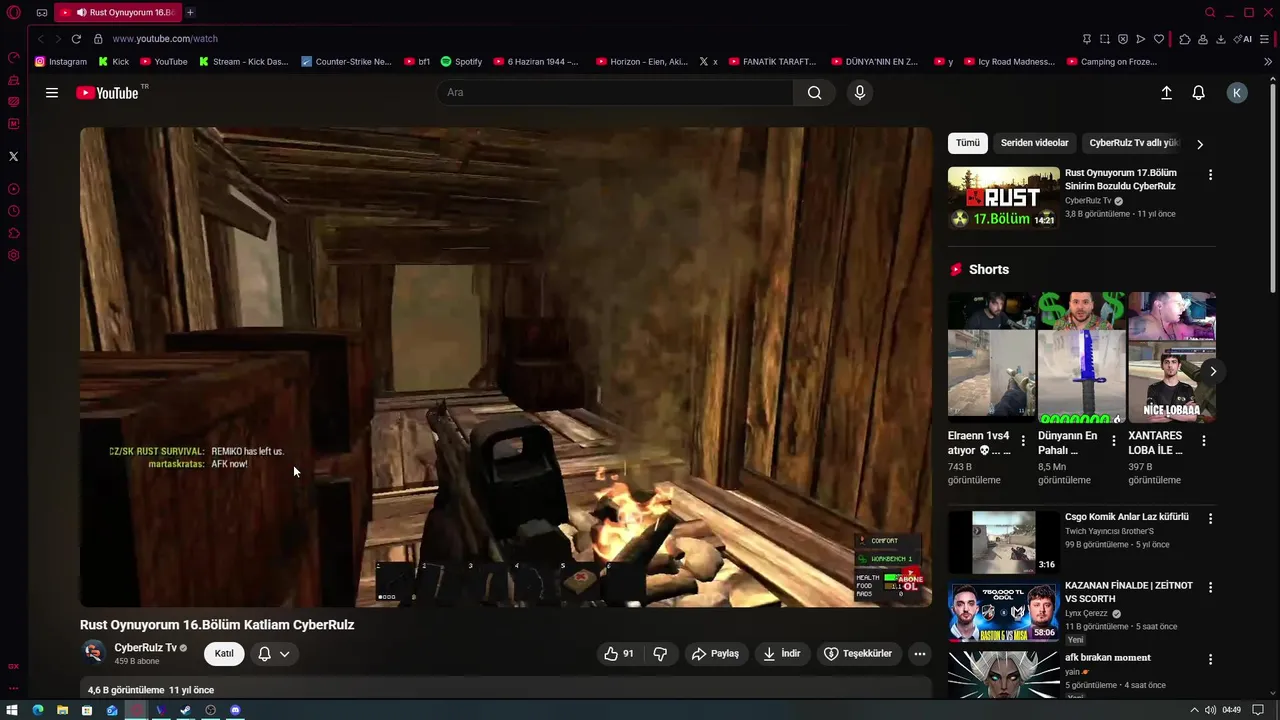Viewport: 1280px width, 720px height.
Task: Click the ad blocker shield icon
Action: click(x=1123, y=39)
